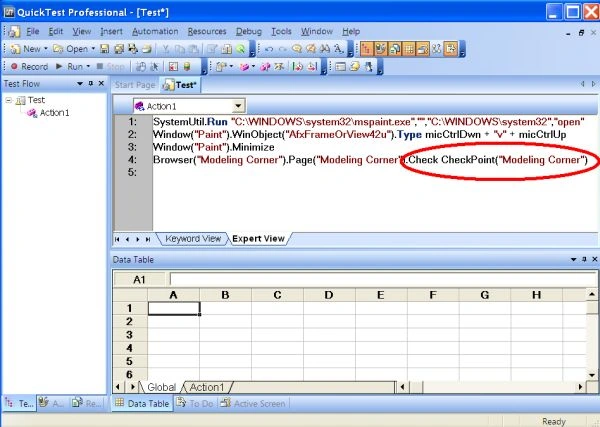Click the green magnifier toolbar icon

[x=240, y=49]
